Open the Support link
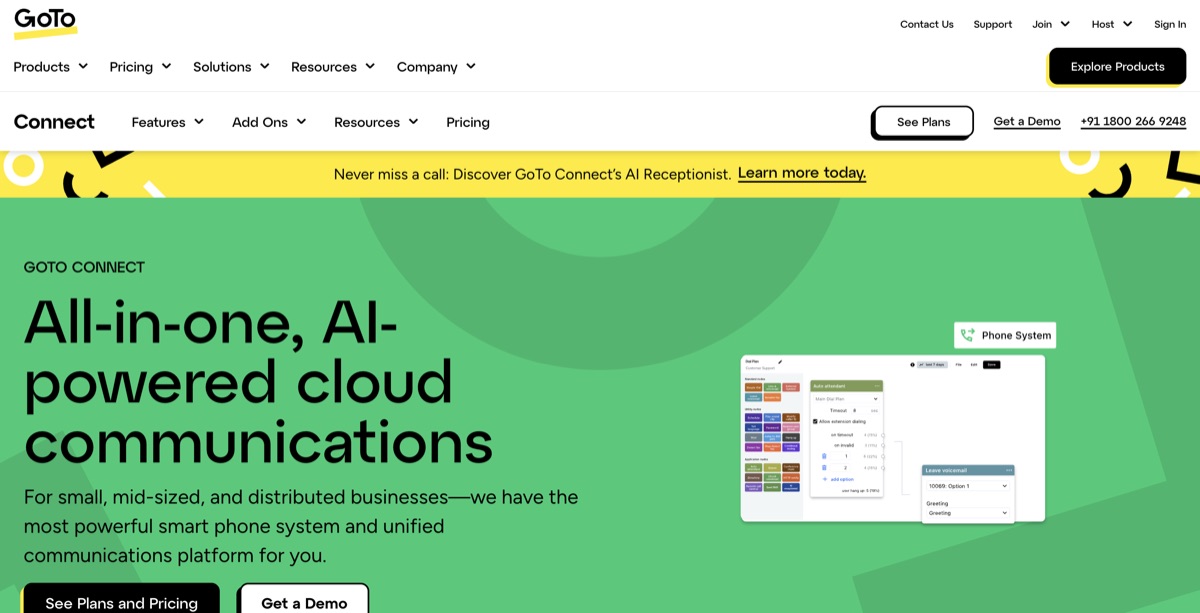This screenshot has width=1200, height=613. click(x=992, y=24)
